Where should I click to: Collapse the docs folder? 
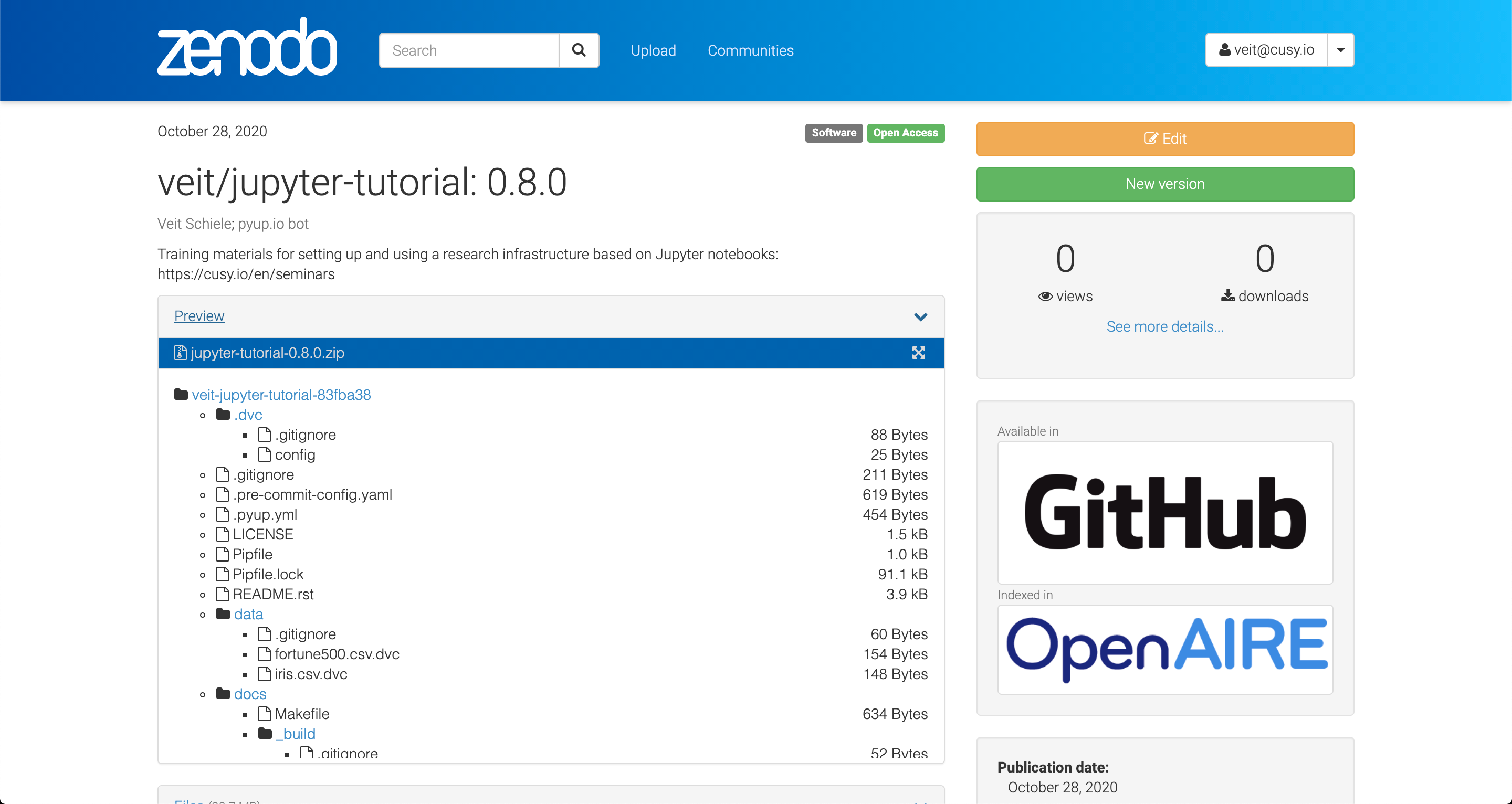(x=250, y=694)
